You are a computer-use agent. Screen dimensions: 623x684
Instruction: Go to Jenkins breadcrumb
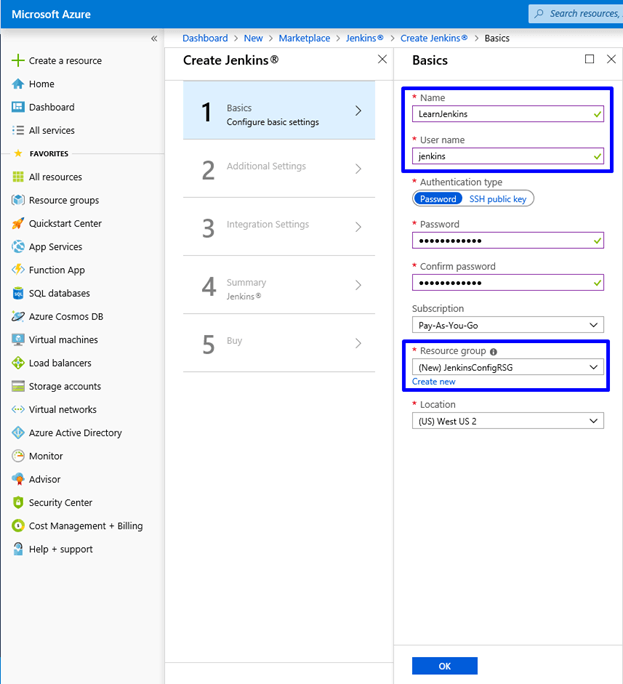364,38
